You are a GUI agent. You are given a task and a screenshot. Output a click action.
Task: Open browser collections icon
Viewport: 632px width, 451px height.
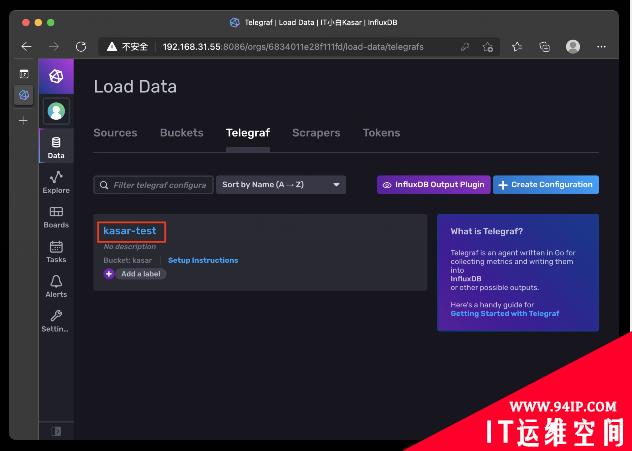[x=545, y=47]
